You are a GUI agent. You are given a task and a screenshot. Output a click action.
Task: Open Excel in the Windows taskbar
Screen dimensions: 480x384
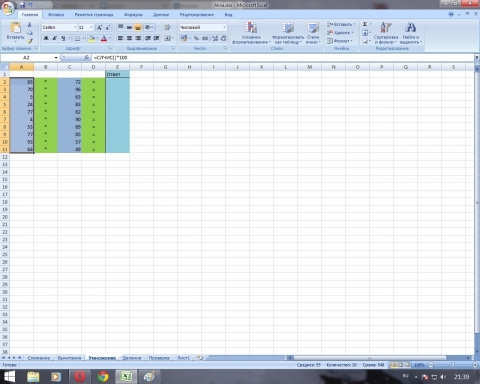[126, 377]
